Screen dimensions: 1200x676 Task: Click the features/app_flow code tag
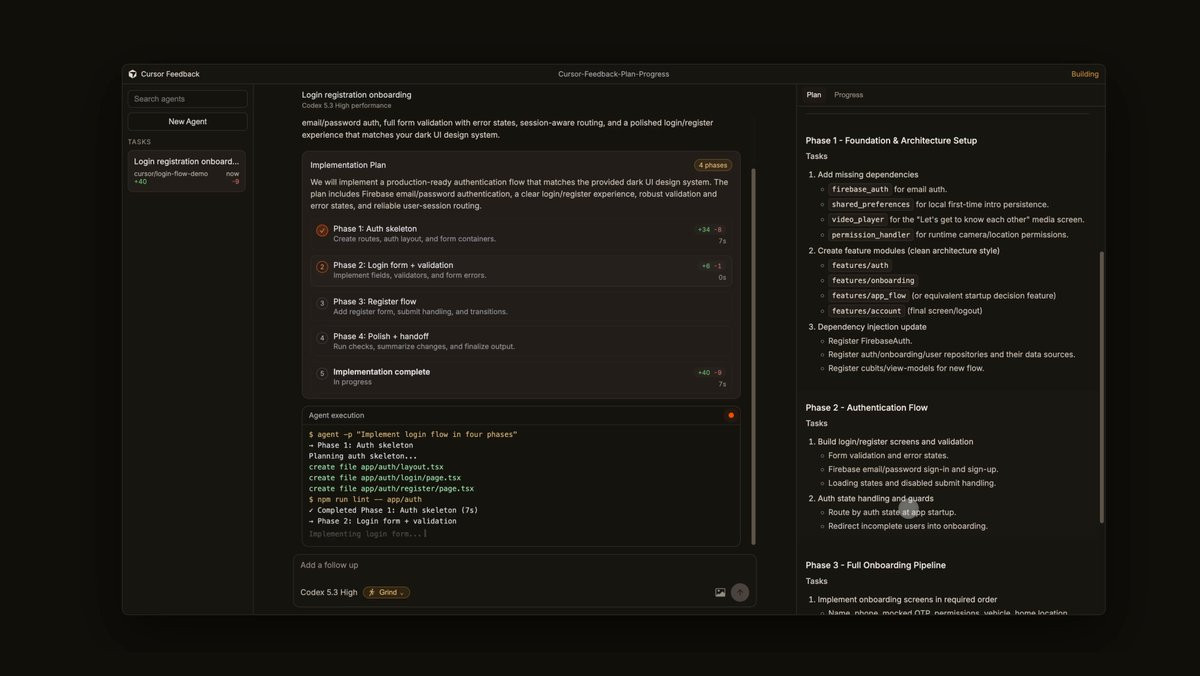pyautogui.click(x=868, y=295)
